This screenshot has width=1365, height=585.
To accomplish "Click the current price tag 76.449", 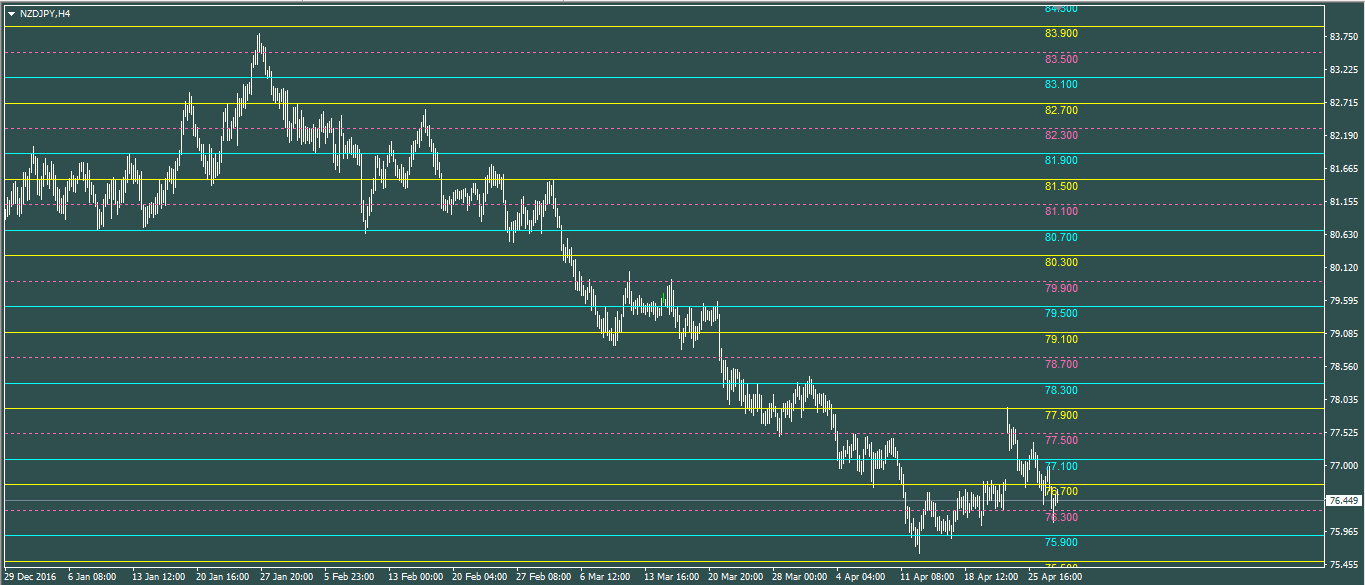I will pos(1342,500).
